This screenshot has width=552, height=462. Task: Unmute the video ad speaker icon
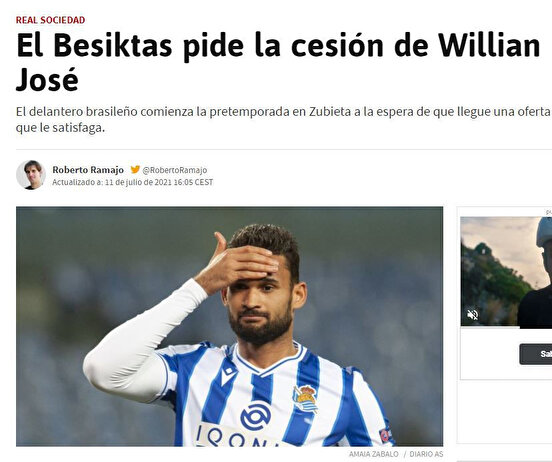click(472, 314)
